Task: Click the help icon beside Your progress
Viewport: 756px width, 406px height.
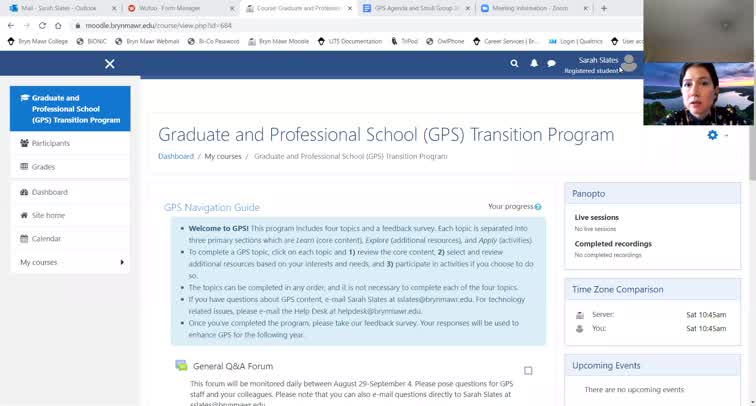Action: point(538,207)
